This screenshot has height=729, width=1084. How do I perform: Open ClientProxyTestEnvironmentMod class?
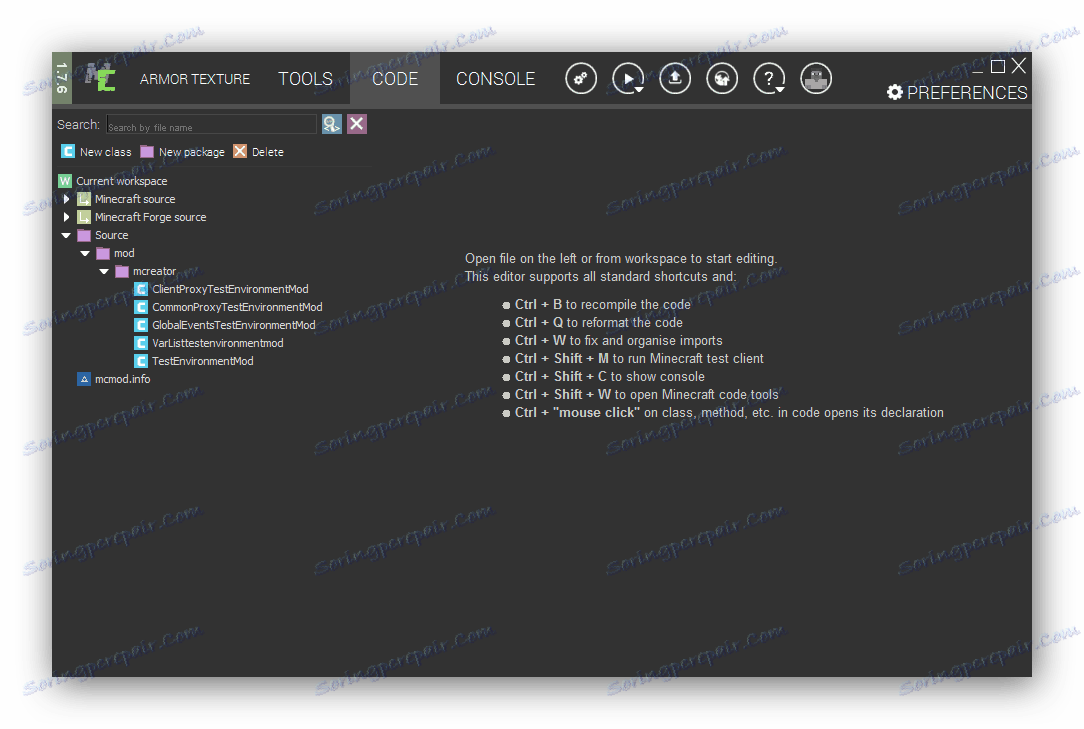click(x=230, y=289)
